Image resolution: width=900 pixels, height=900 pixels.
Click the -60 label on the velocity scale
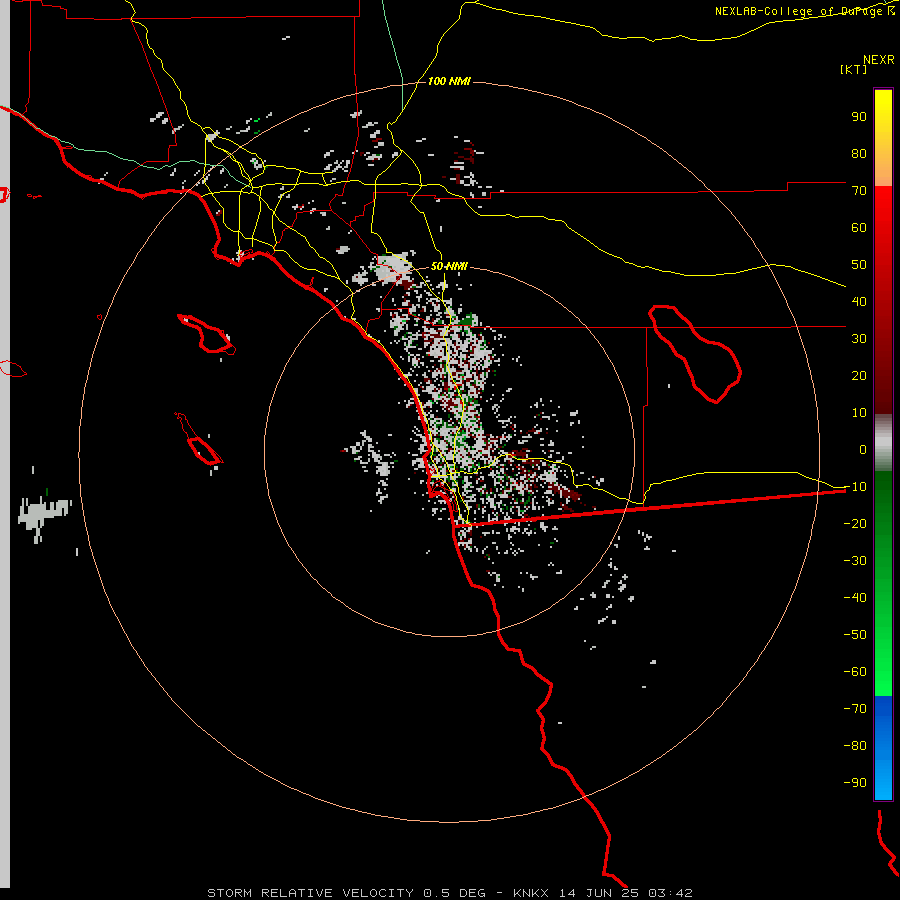(855, 672)
